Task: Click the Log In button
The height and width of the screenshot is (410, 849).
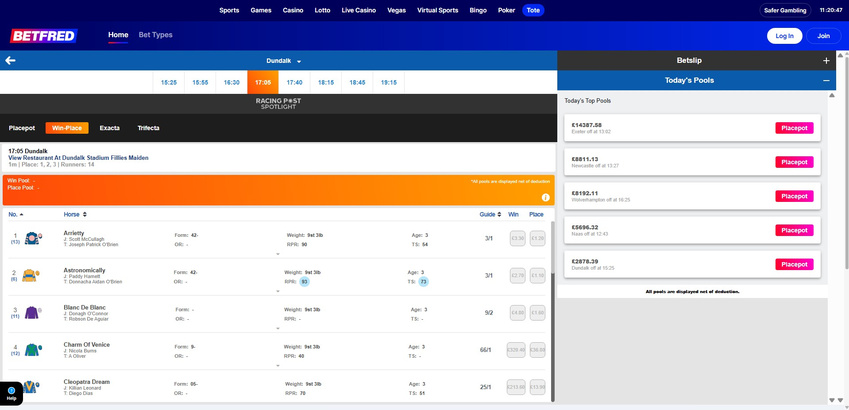Action: (x=785, y=36)
